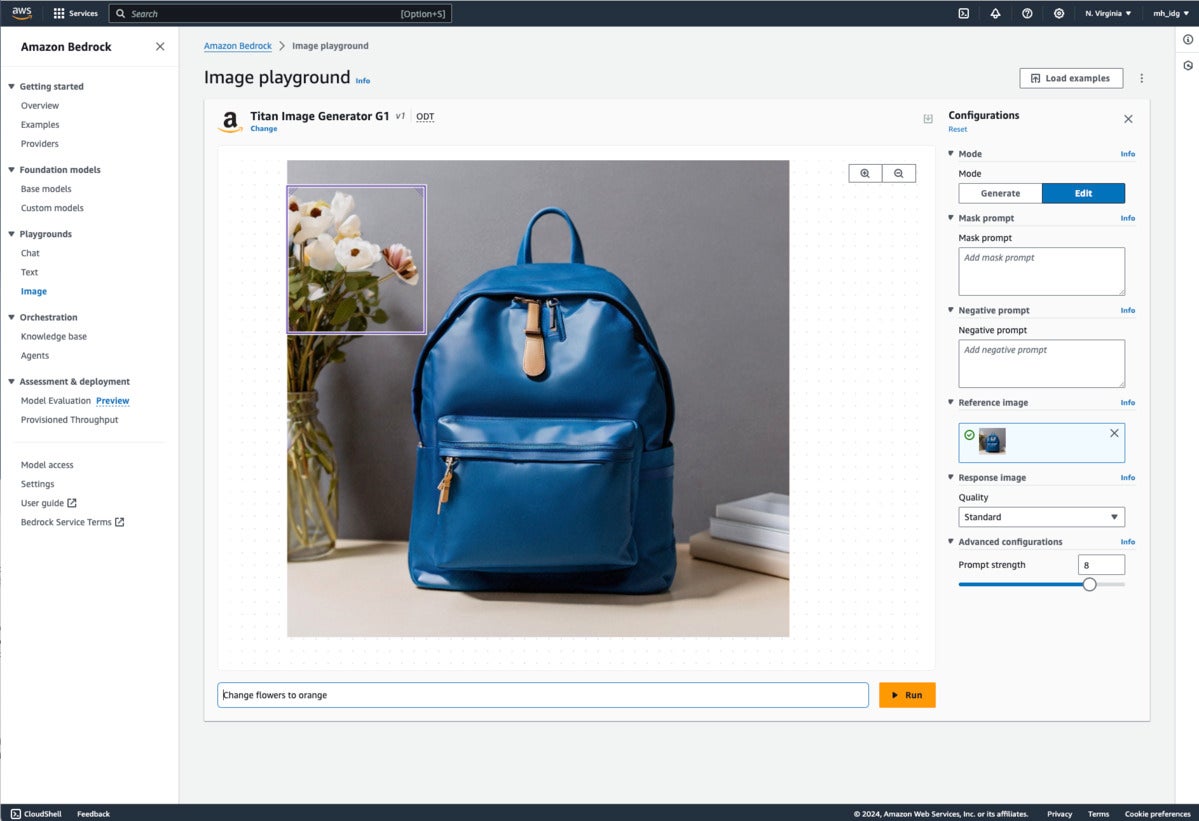This screenshot has height=821, width=1199.
Task: Click the Add mask prompt field
Action: click(x=1041, y=271)
